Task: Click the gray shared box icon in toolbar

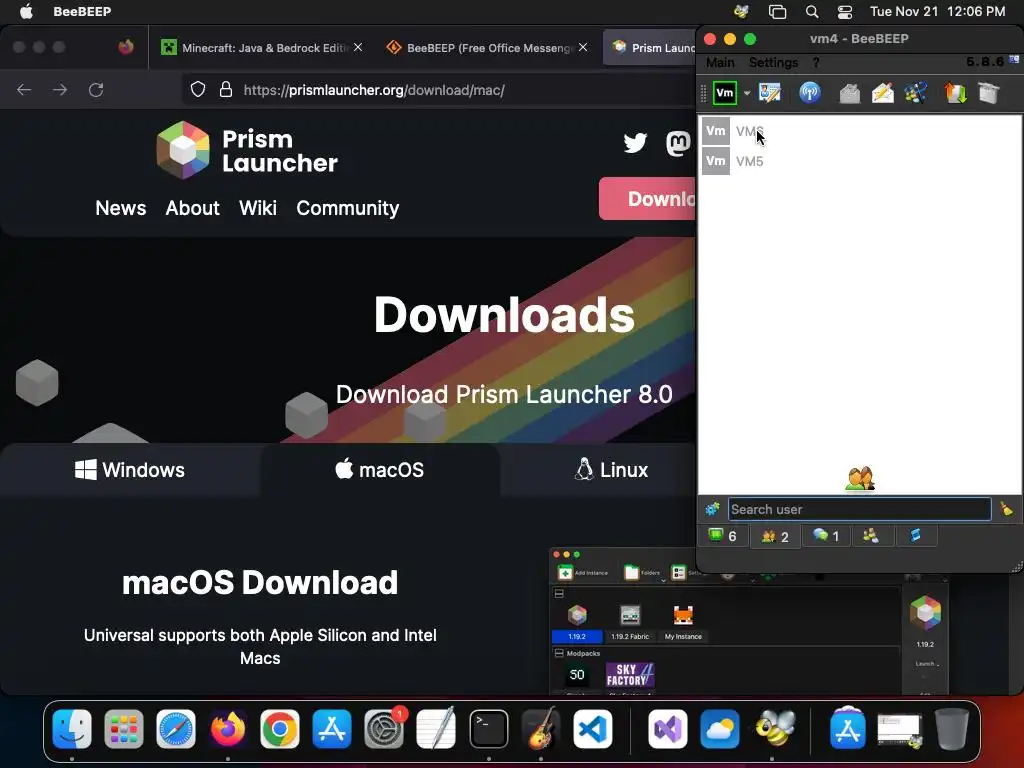Action: (989, 93)
